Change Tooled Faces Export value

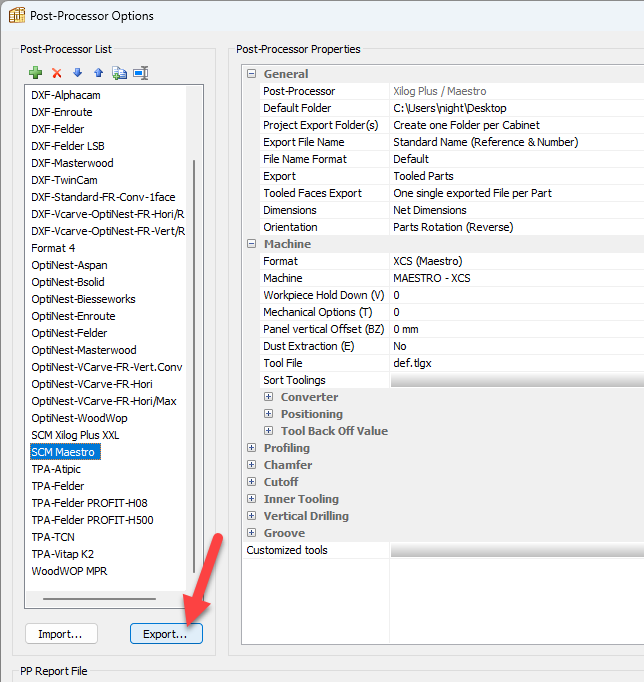[x=517, y=193]
